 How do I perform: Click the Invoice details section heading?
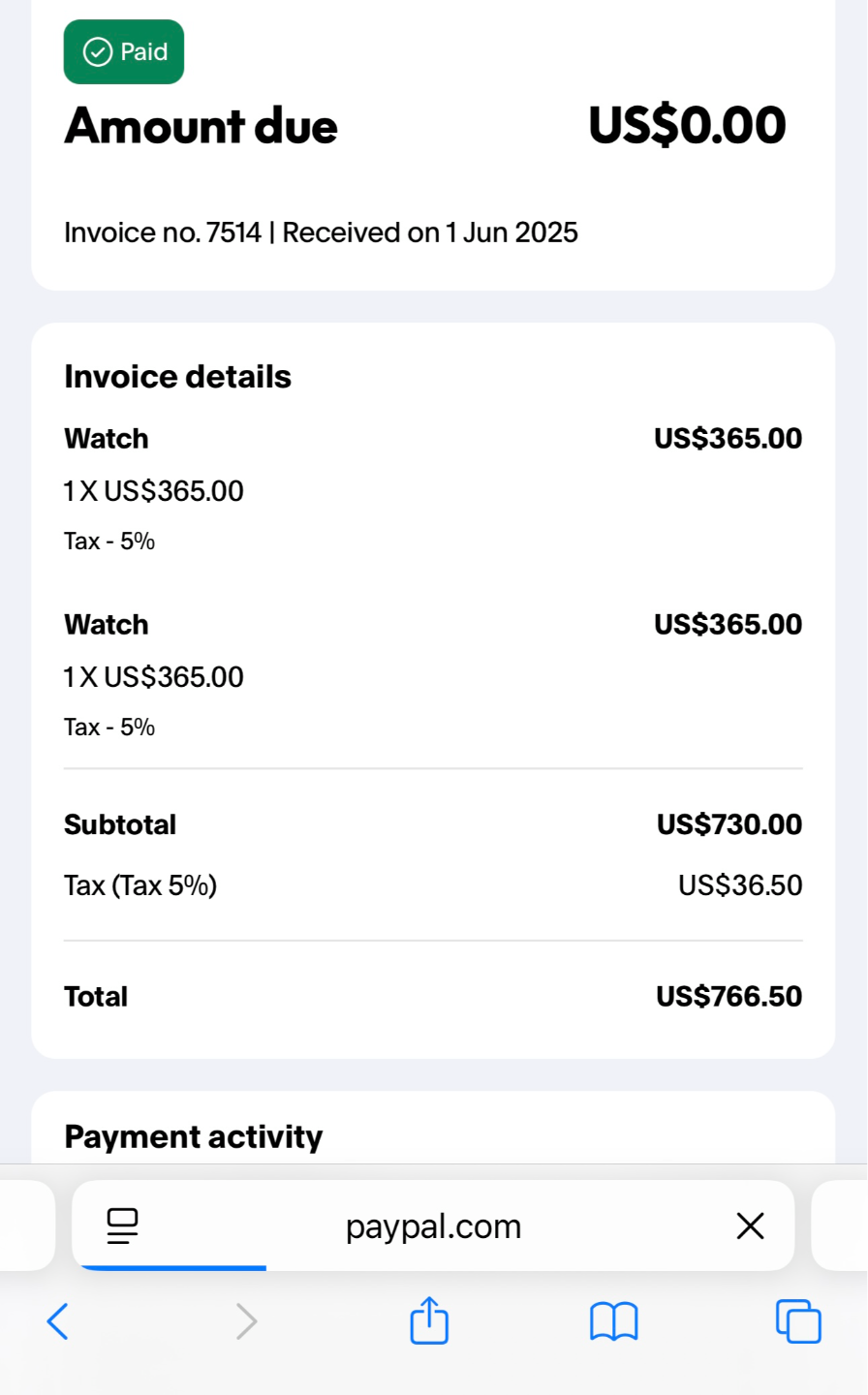coord(177,377)
